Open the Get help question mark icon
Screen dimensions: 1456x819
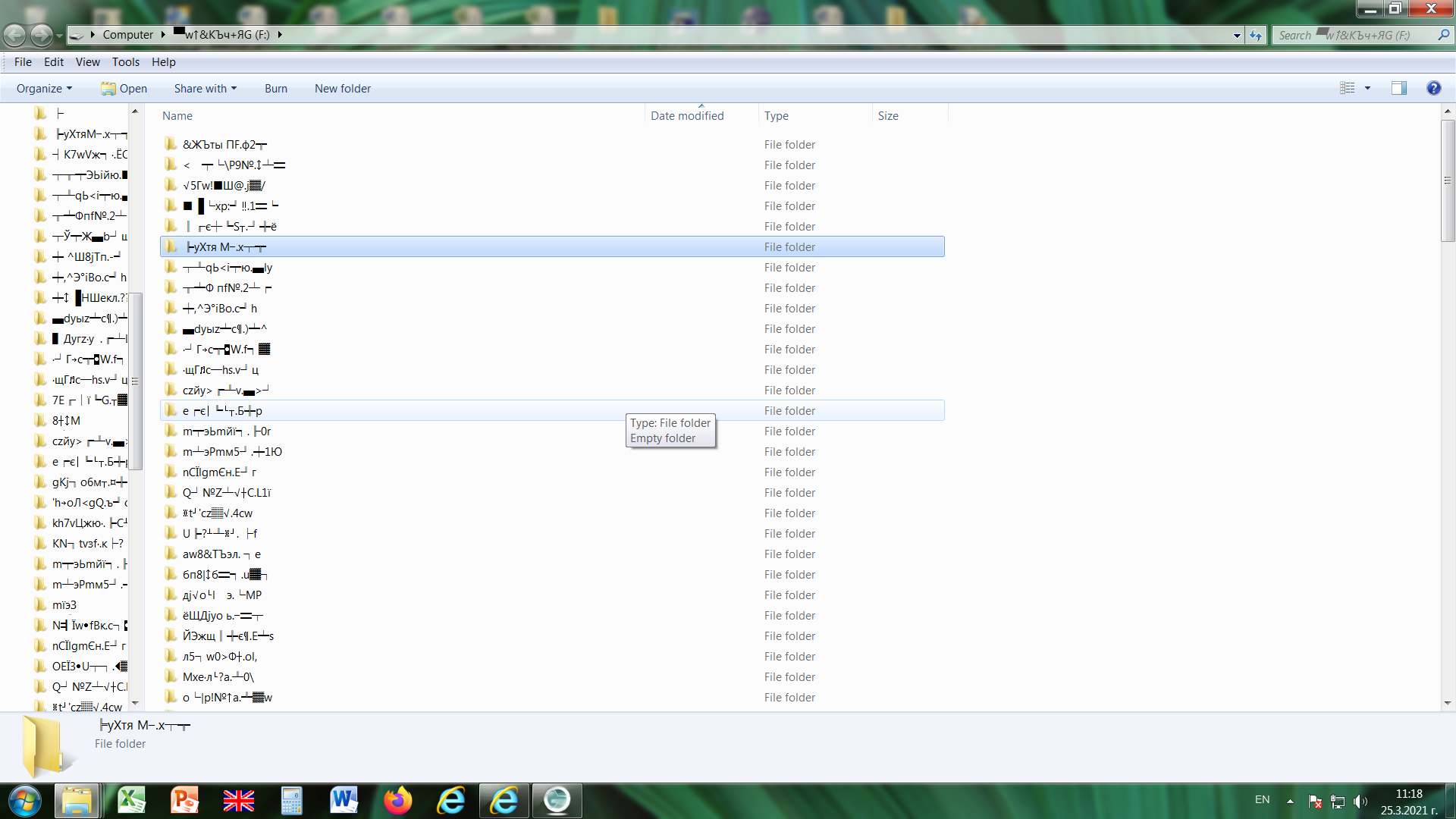pyautogui.click(x=1433, y=88)
